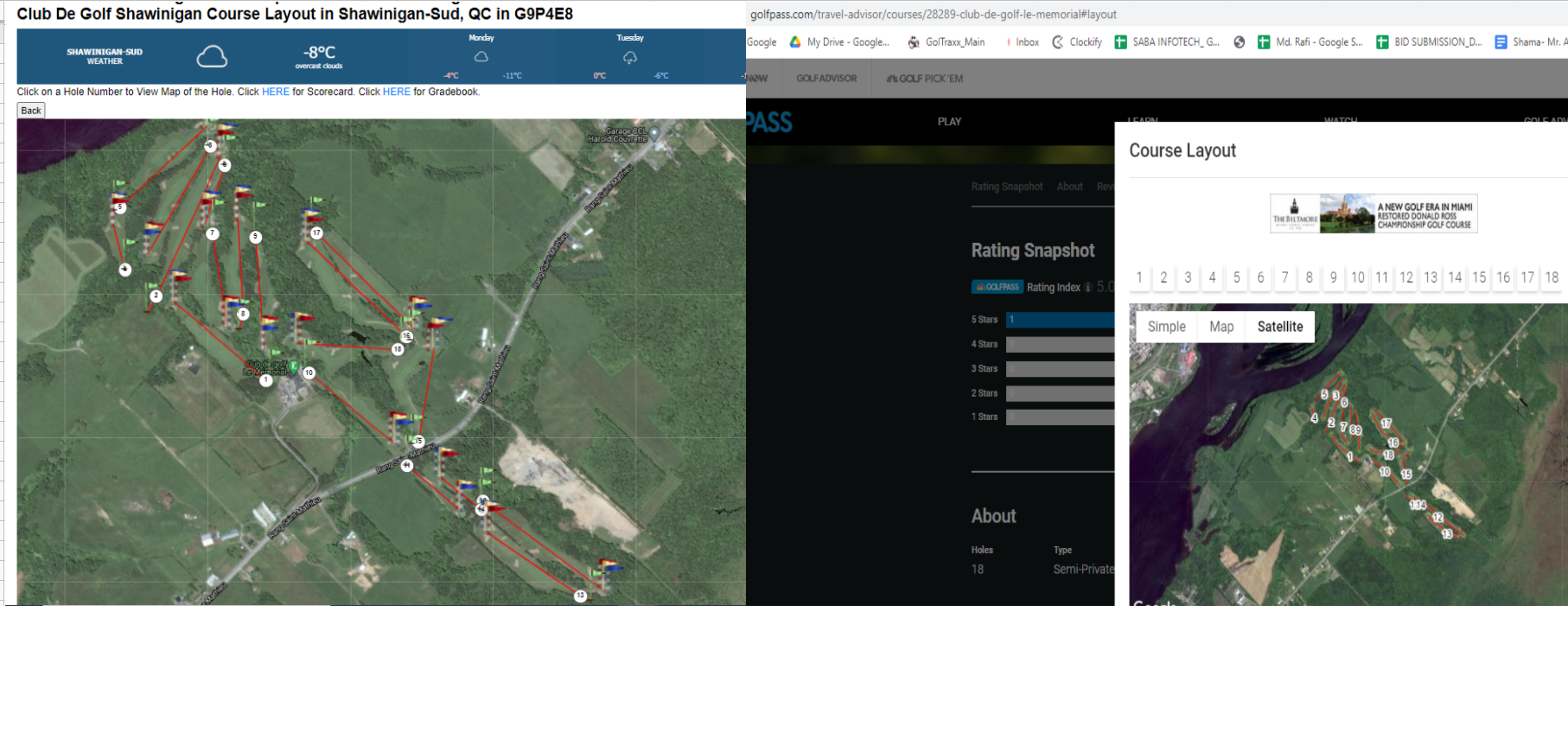
Task: Select hole 8 marker on Shawinigan map
Action: [x=244, y=314]
